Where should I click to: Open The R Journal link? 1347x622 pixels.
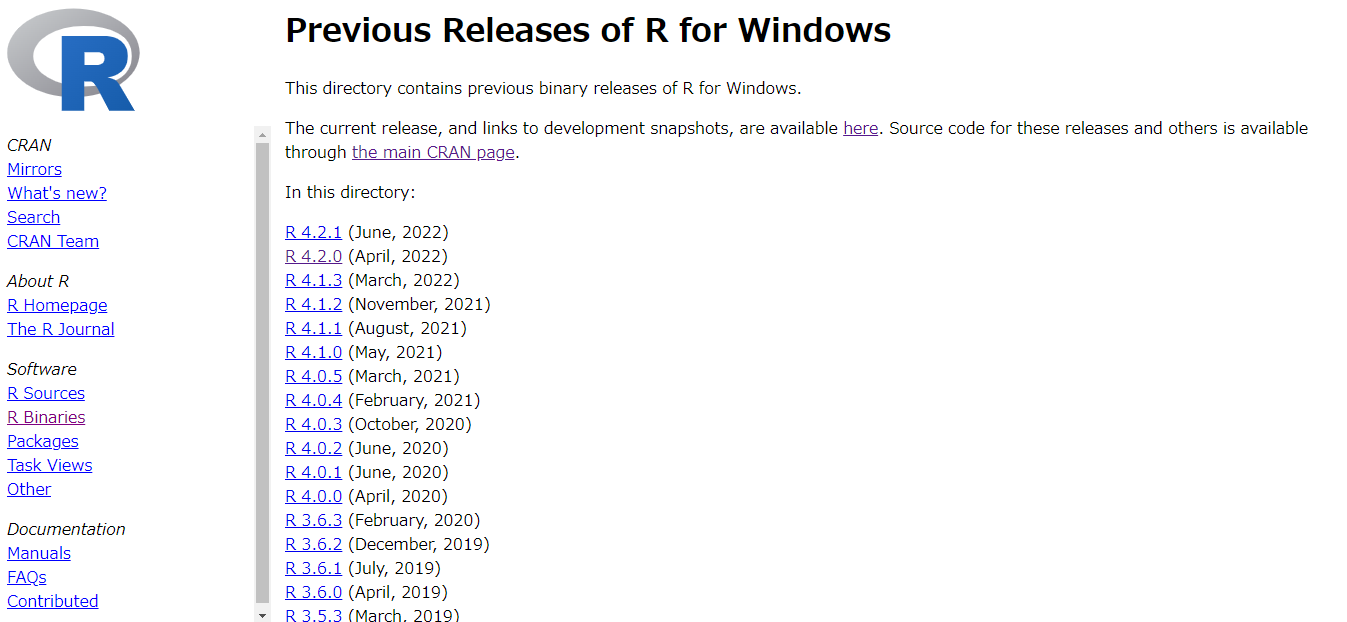(x=61, y=329)
